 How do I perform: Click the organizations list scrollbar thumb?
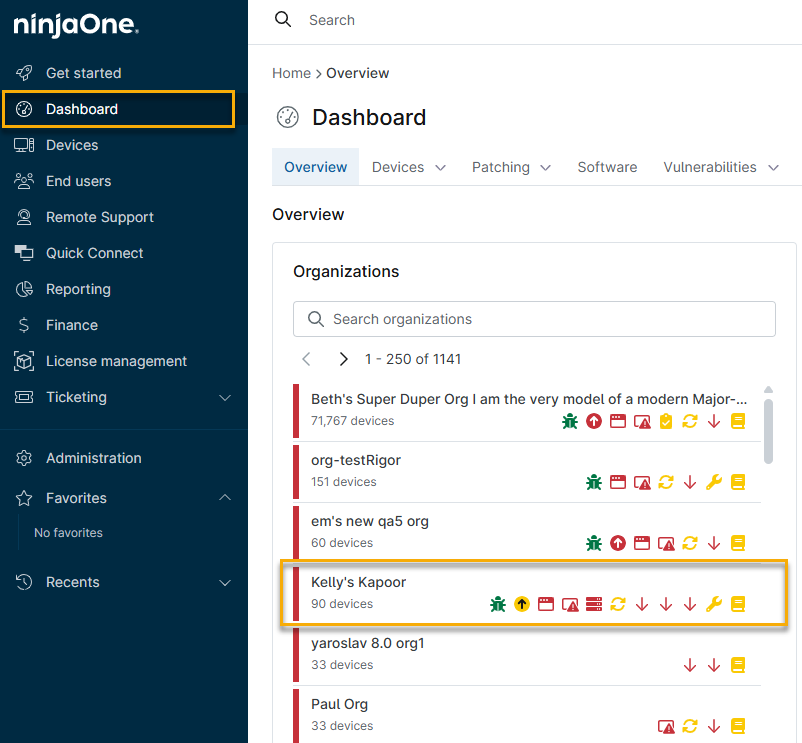(x=768, y=430)
